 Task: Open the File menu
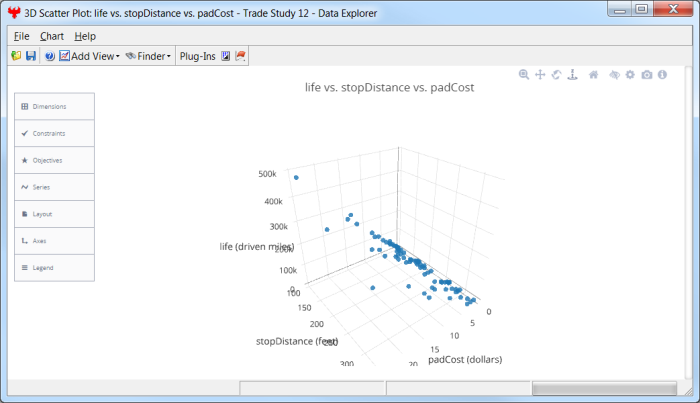tap(21, 36)
